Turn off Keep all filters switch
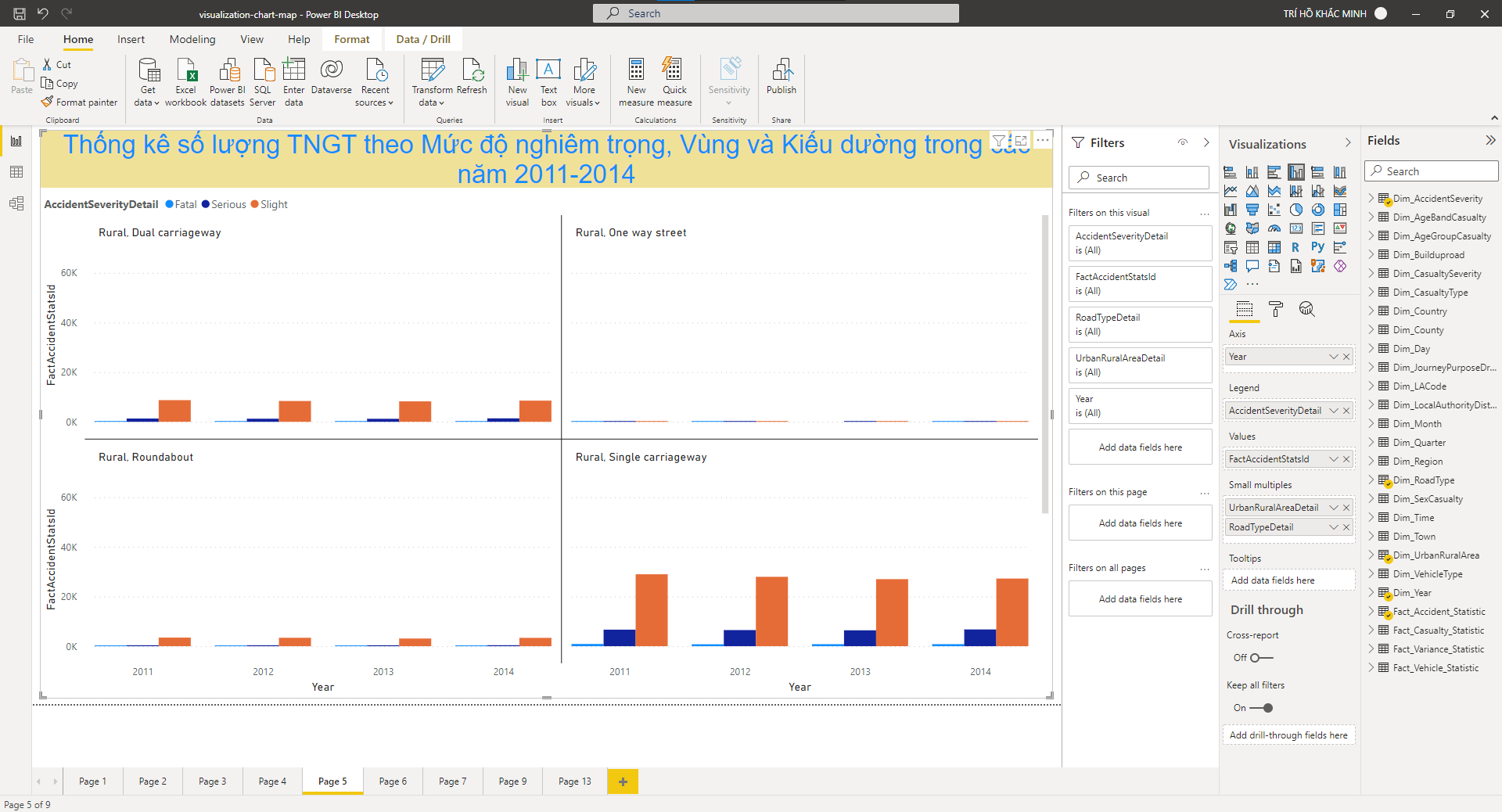 [x=1261, y=708]
